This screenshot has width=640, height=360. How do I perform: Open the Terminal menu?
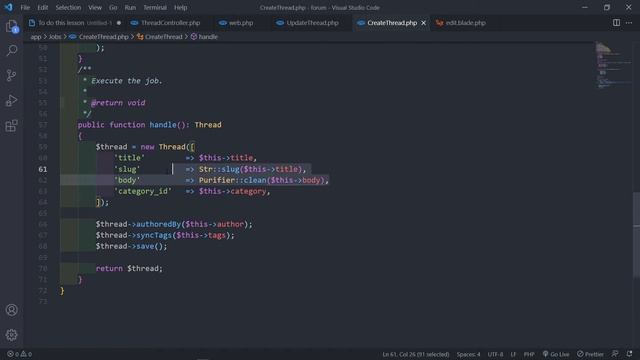click(155, 7)
